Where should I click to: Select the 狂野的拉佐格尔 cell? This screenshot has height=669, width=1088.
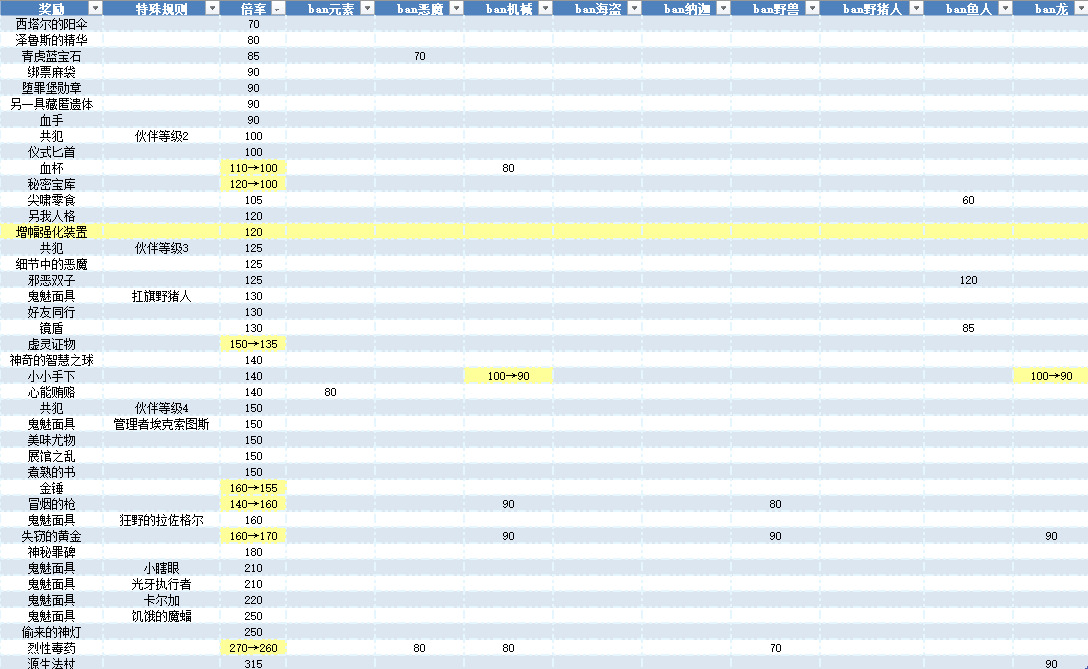point(162,519)
